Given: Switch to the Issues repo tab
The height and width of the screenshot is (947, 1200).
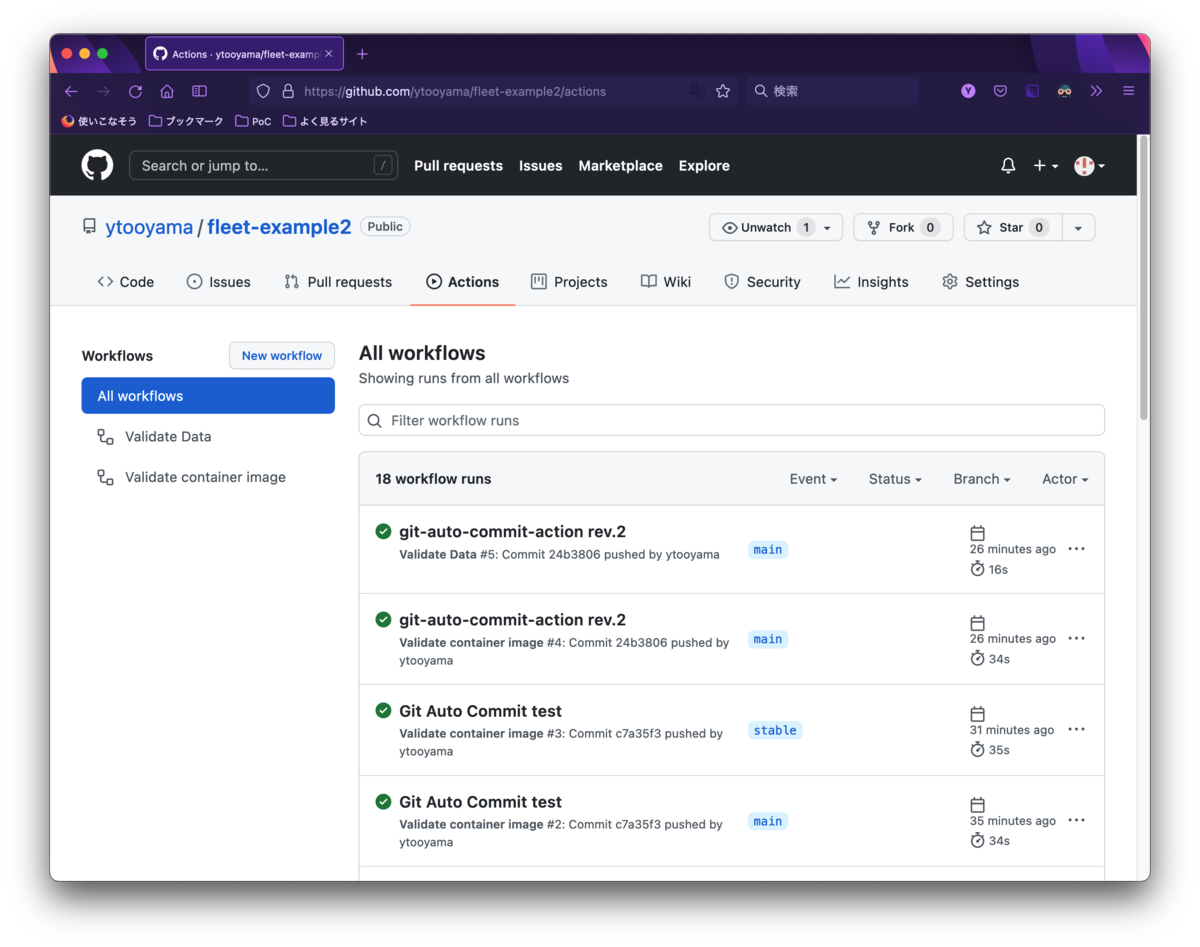Looking at the screenshot, I should [219, 282].
